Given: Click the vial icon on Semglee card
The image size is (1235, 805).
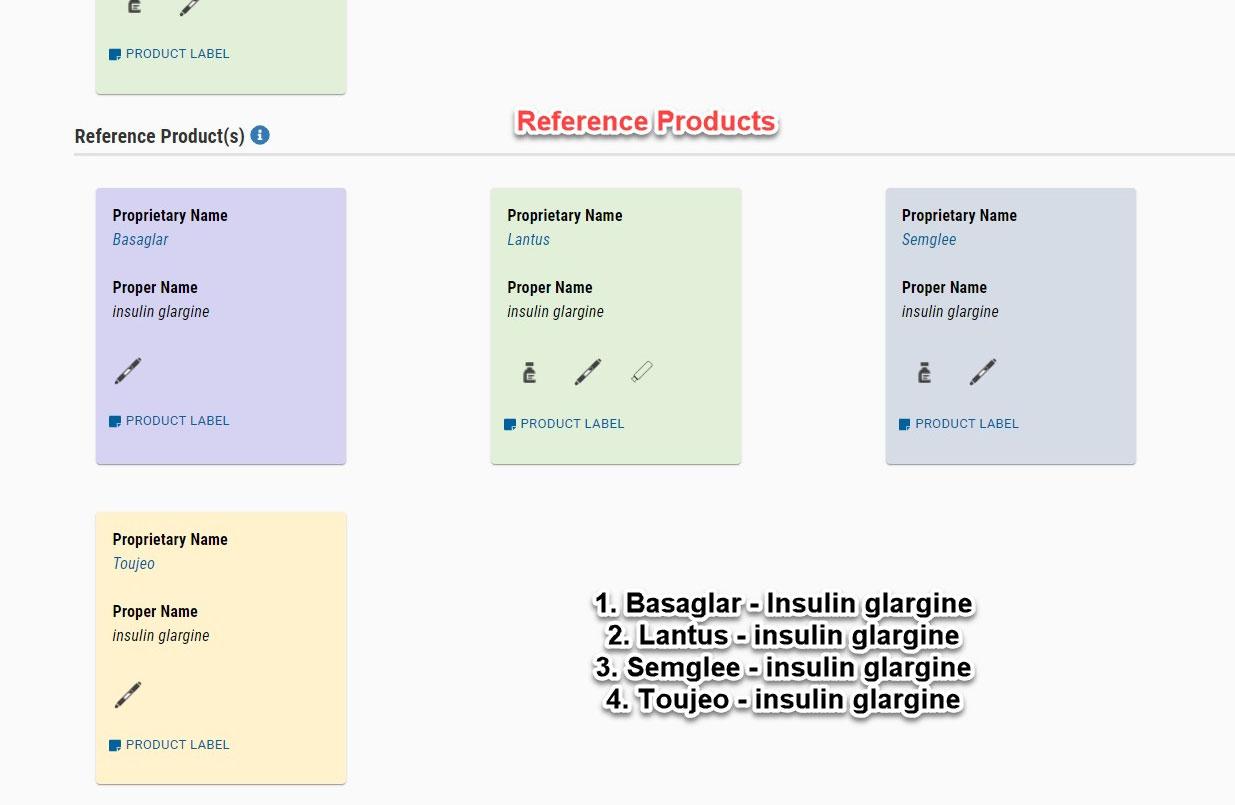Looking at the screenshot, I should 925,373.
